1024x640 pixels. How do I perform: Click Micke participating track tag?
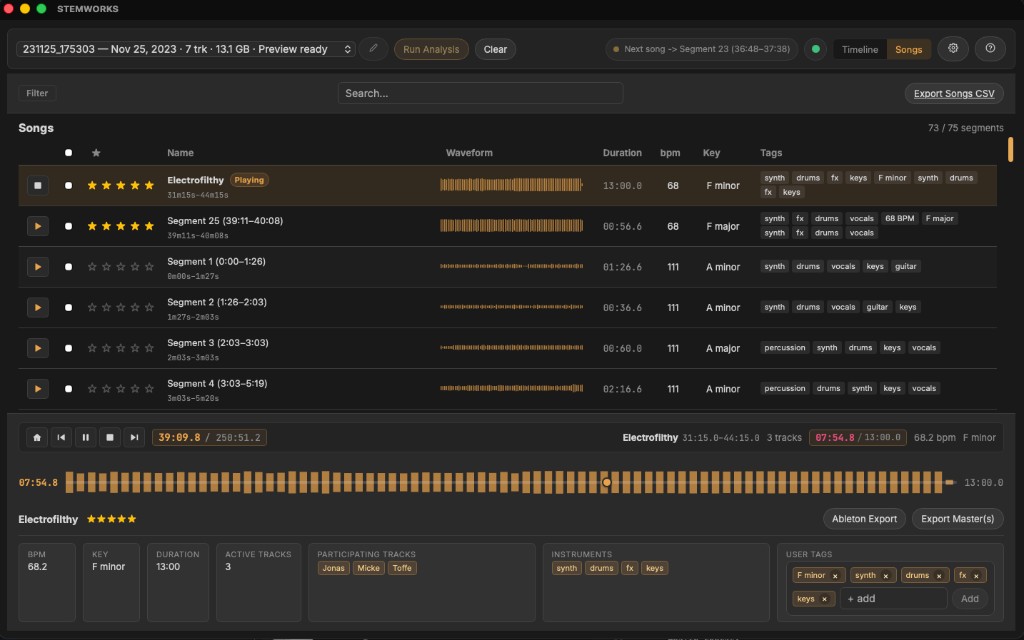(368, 568)
